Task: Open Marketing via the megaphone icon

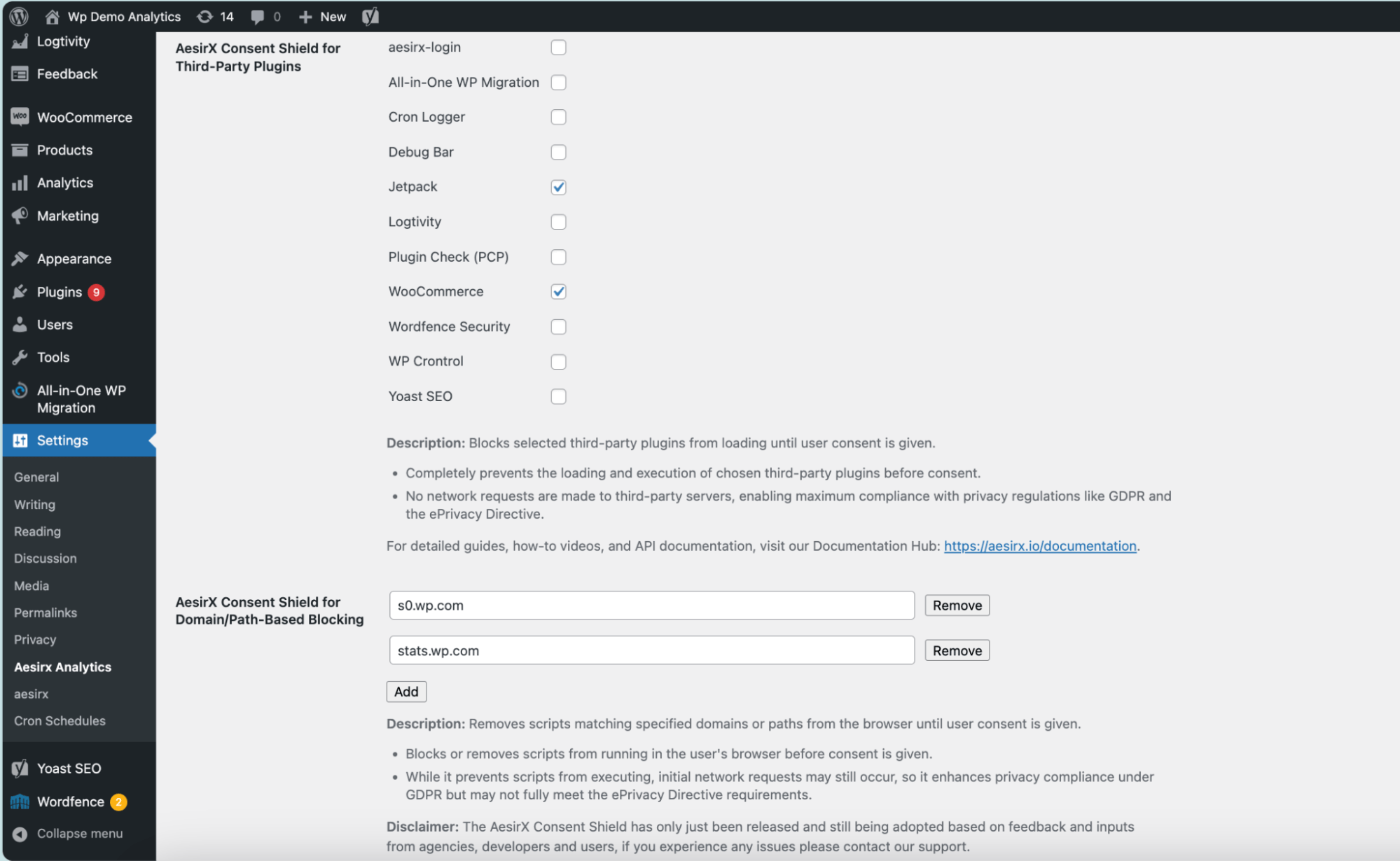Action: pos(20,216)
